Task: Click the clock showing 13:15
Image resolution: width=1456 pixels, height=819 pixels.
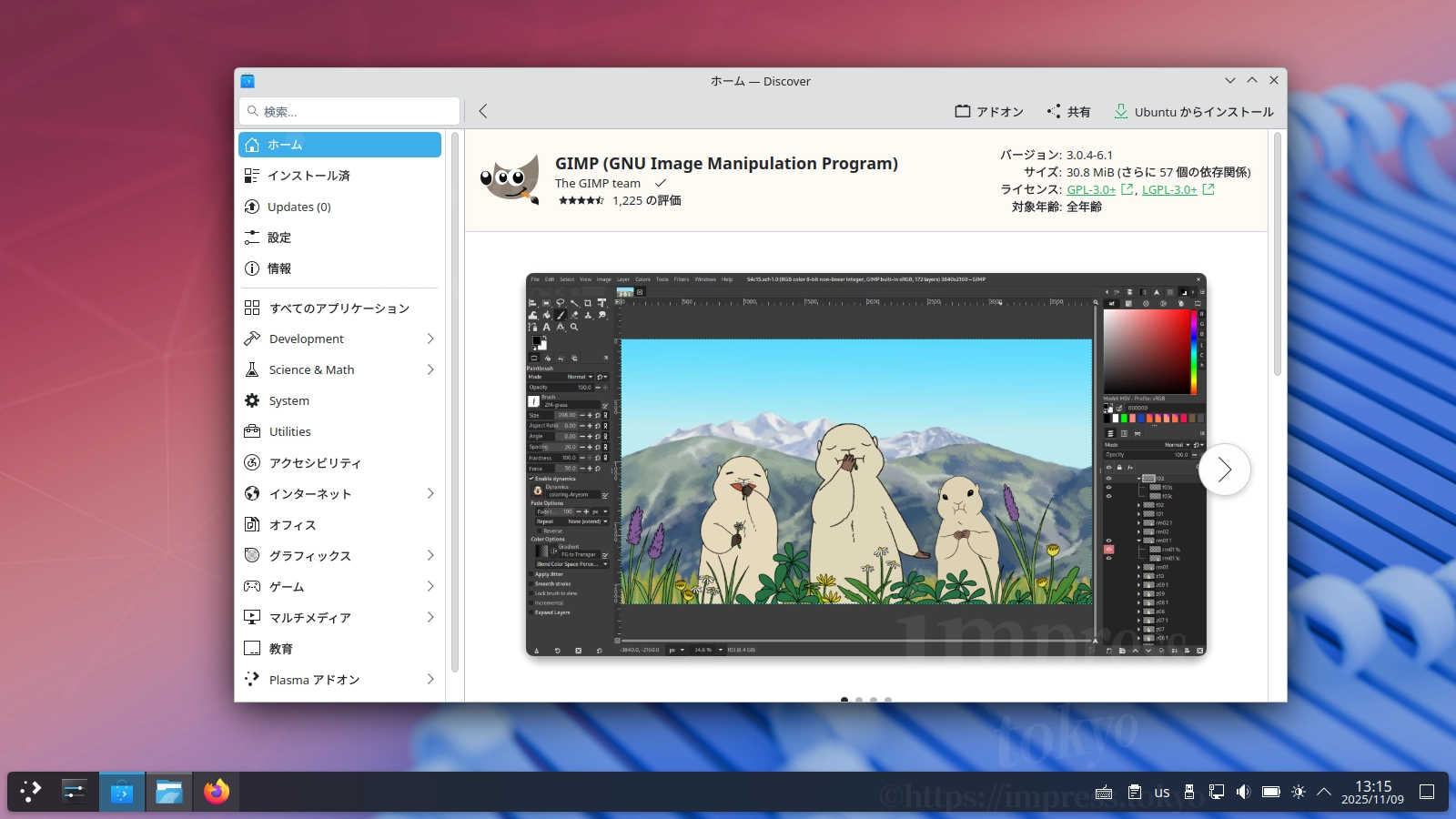Action: 1372,792
